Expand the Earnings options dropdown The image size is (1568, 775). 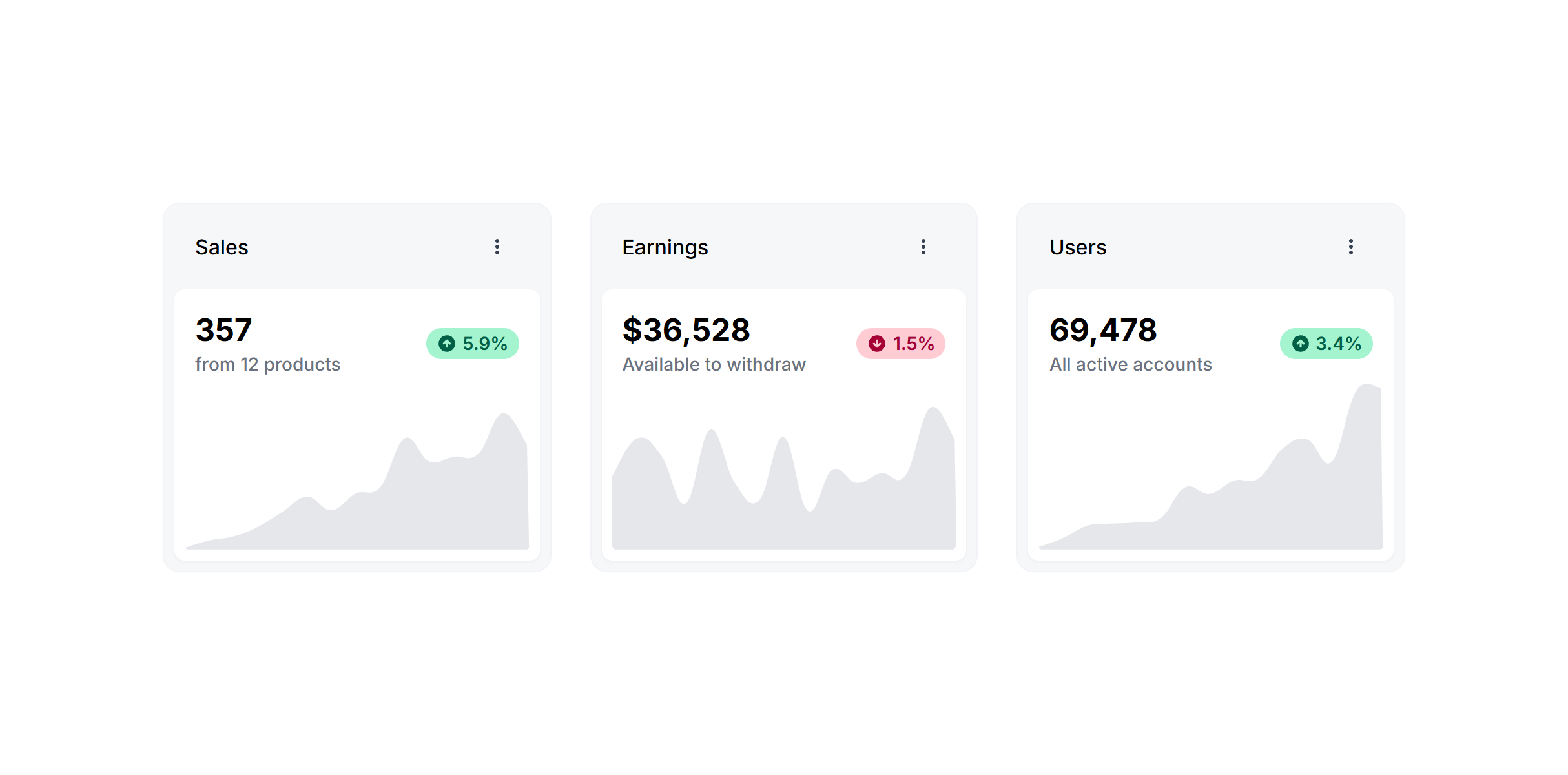[923, 247]
